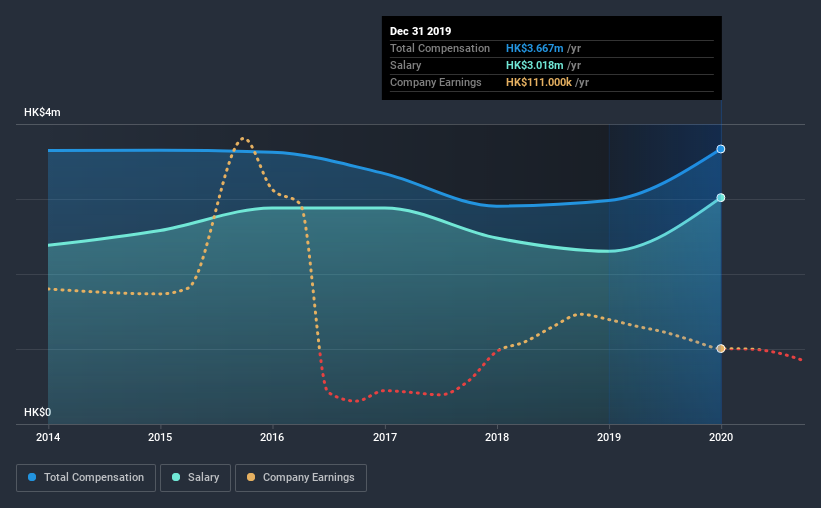The height and width of the screenshot is (508, 821).
Task: Click the 2019 x-axis label
Action: point(609,437)
